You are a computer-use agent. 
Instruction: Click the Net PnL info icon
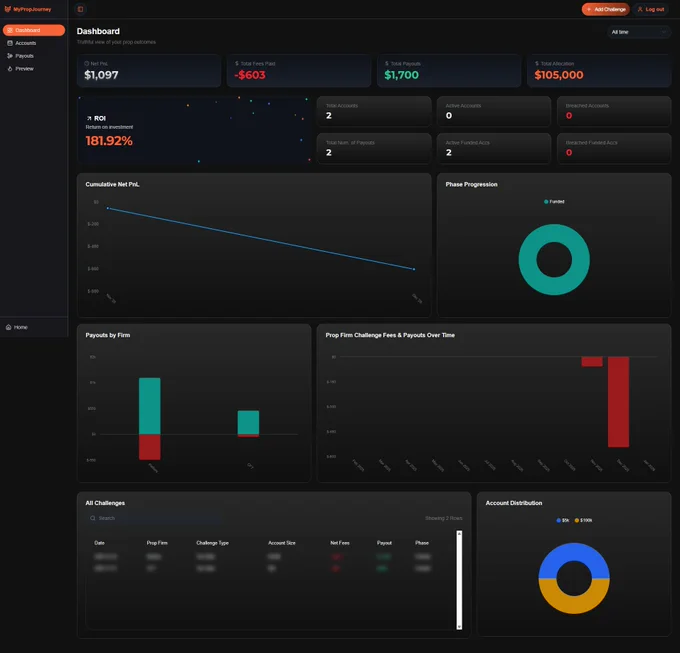coord(87,63)
